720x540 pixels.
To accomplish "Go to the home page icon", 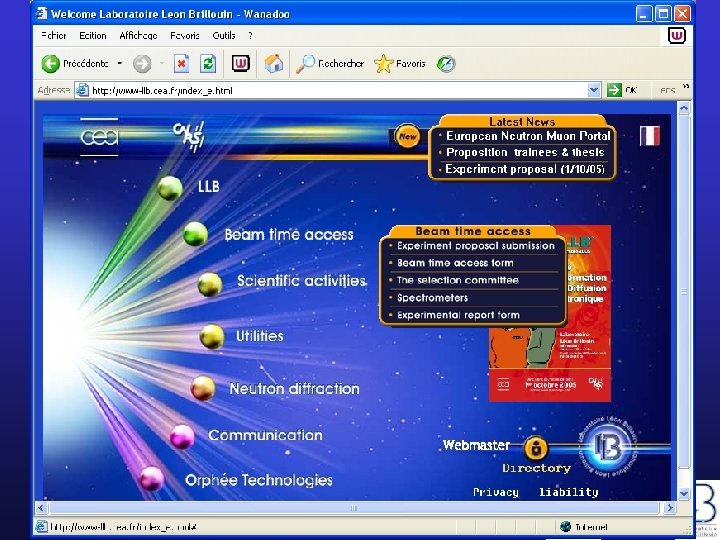I will (274, 63).
